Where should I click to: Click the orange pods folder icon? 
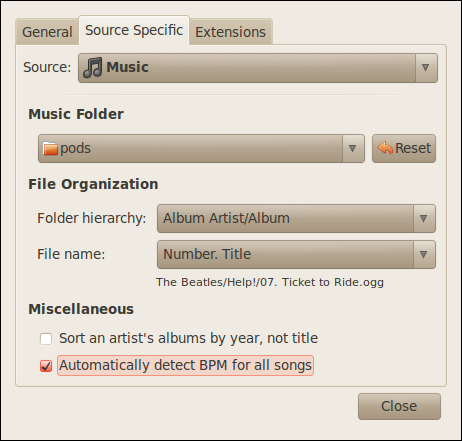coord(50,148)
